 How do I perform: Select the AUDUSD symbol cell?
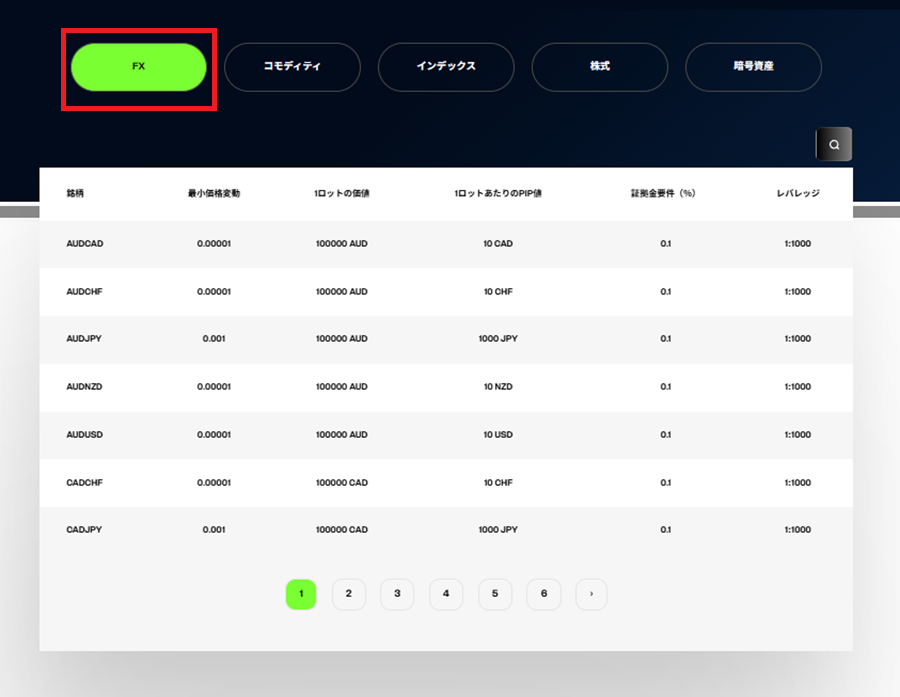click(x=84, y=435)
